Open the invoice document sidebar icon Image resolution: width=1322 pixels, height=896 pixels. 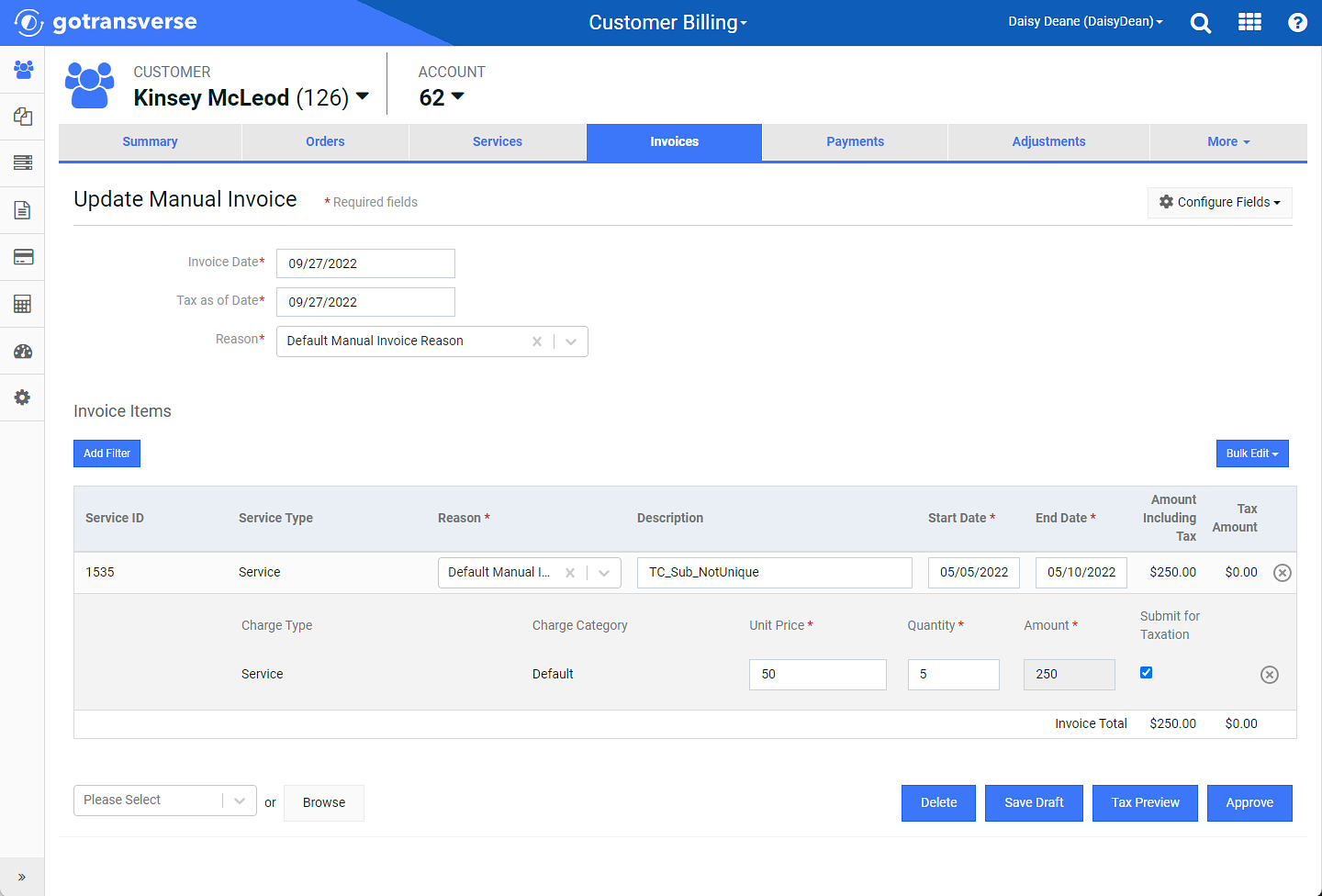23,210
